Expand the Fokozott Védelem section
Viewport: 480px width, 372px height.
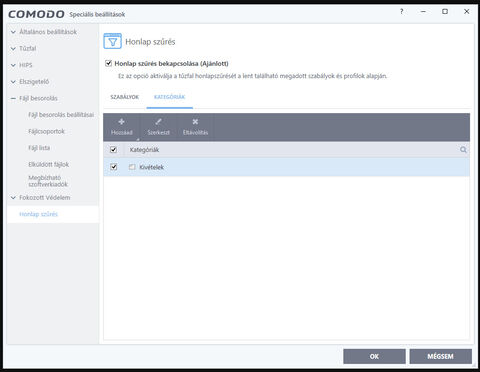click(13, 198)
